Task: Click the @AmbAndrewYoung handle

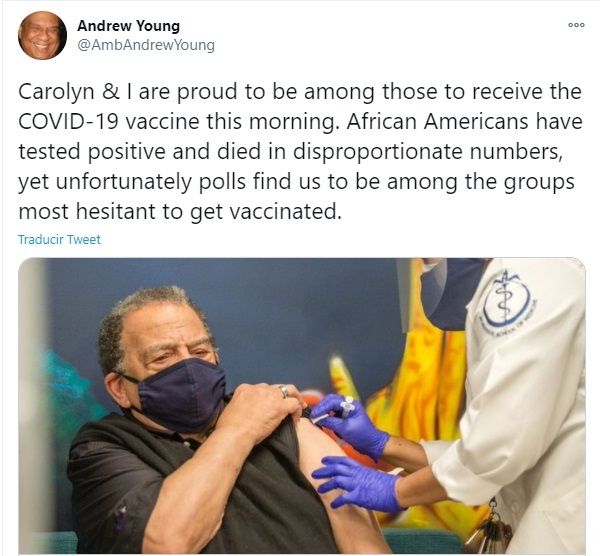Action: (x=146, y=45)
